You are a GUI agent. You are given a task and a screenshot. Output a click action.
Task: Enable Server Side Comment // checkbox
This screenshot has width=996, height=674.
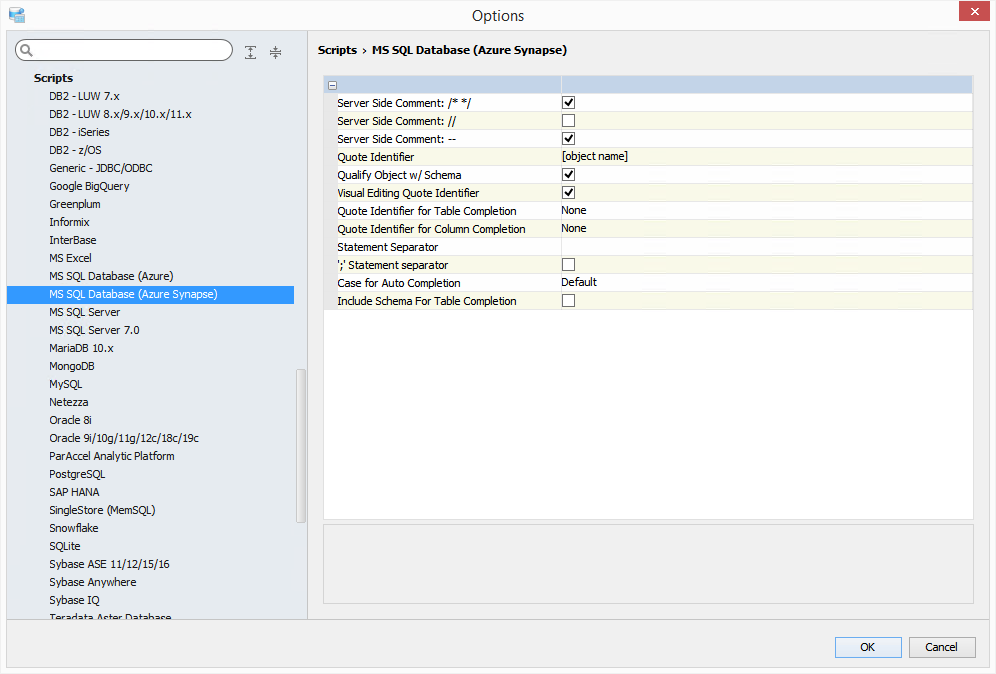coord(568,120)
